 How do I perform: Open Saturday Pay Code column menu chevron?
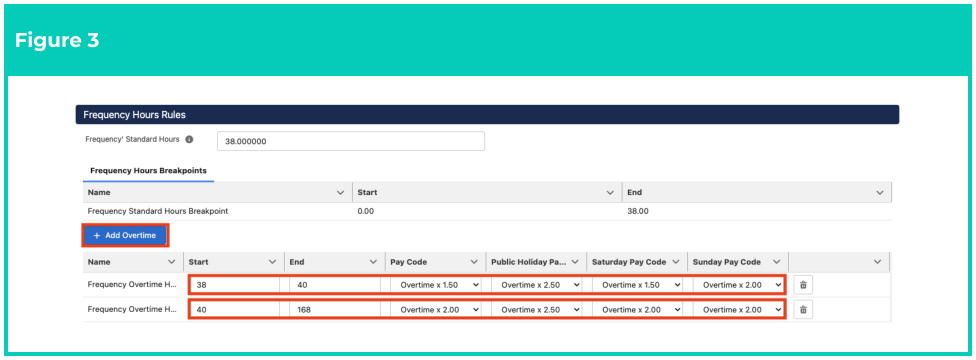click(x=675, y=262)
